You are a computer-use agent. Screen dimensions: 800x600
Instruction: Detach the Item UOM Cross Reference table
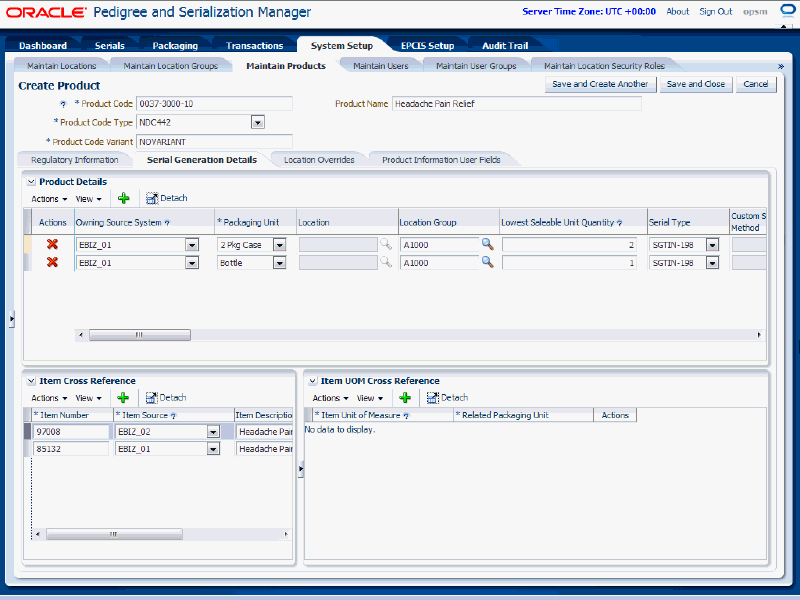click(447, 397)
